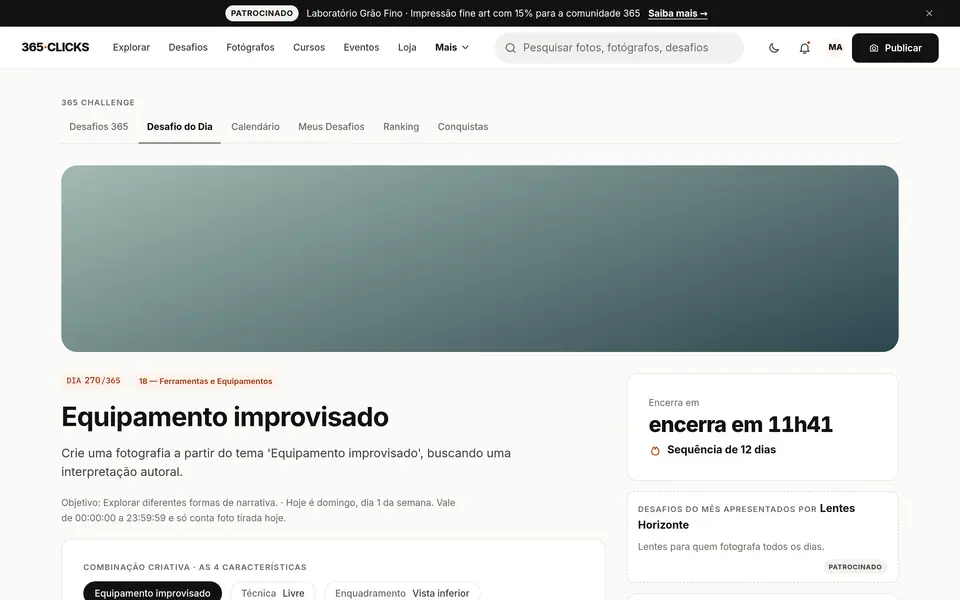Viewport: 960px width, 600px height.
Task: Open the Eventos section
Action: point(361,47)
